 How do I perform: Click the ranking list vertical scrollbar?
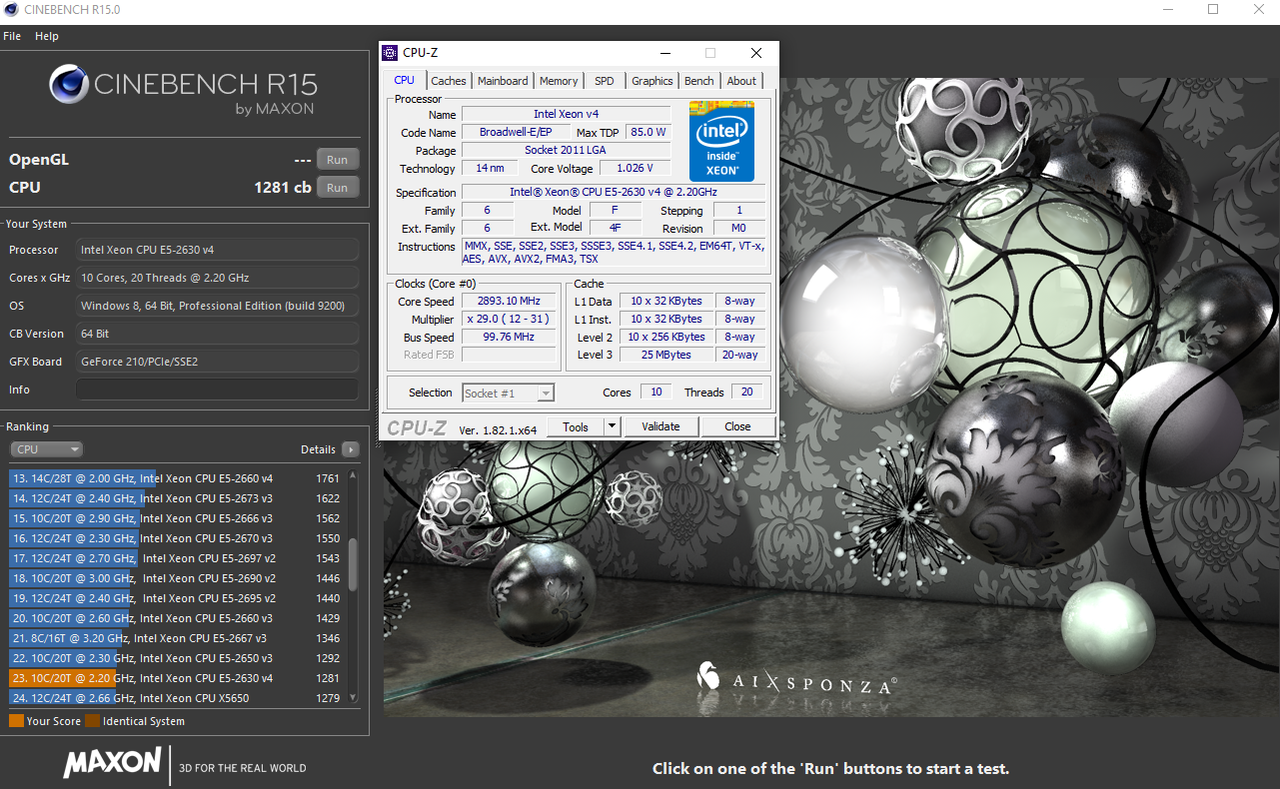coord(352,565)
